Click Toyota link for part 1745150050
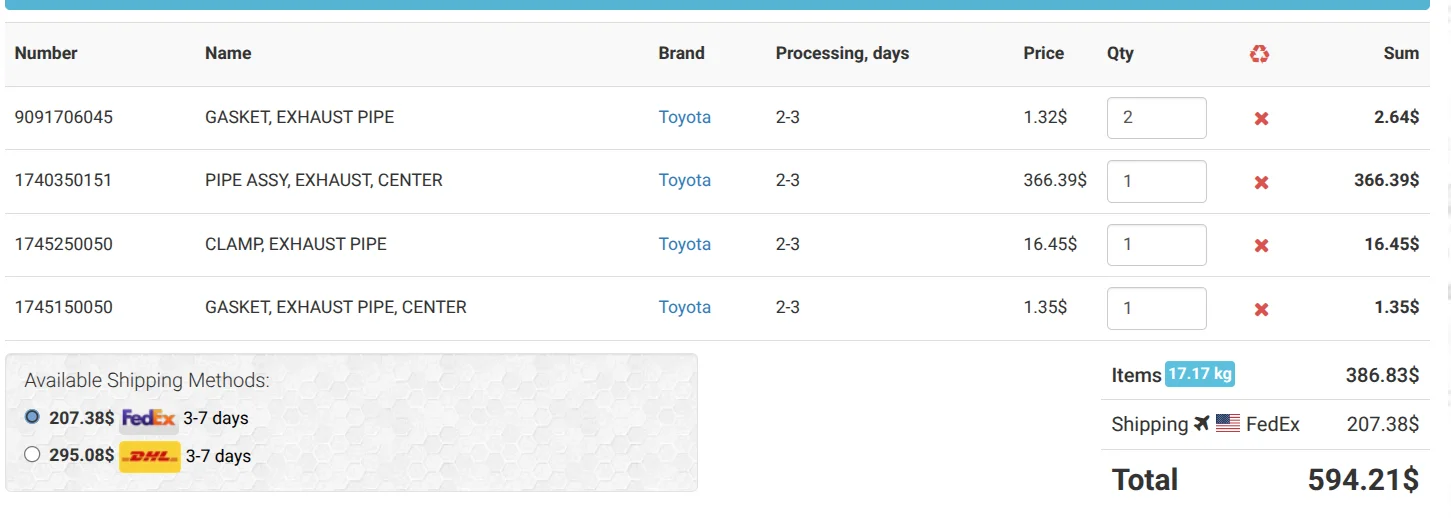 click(684, 307)
